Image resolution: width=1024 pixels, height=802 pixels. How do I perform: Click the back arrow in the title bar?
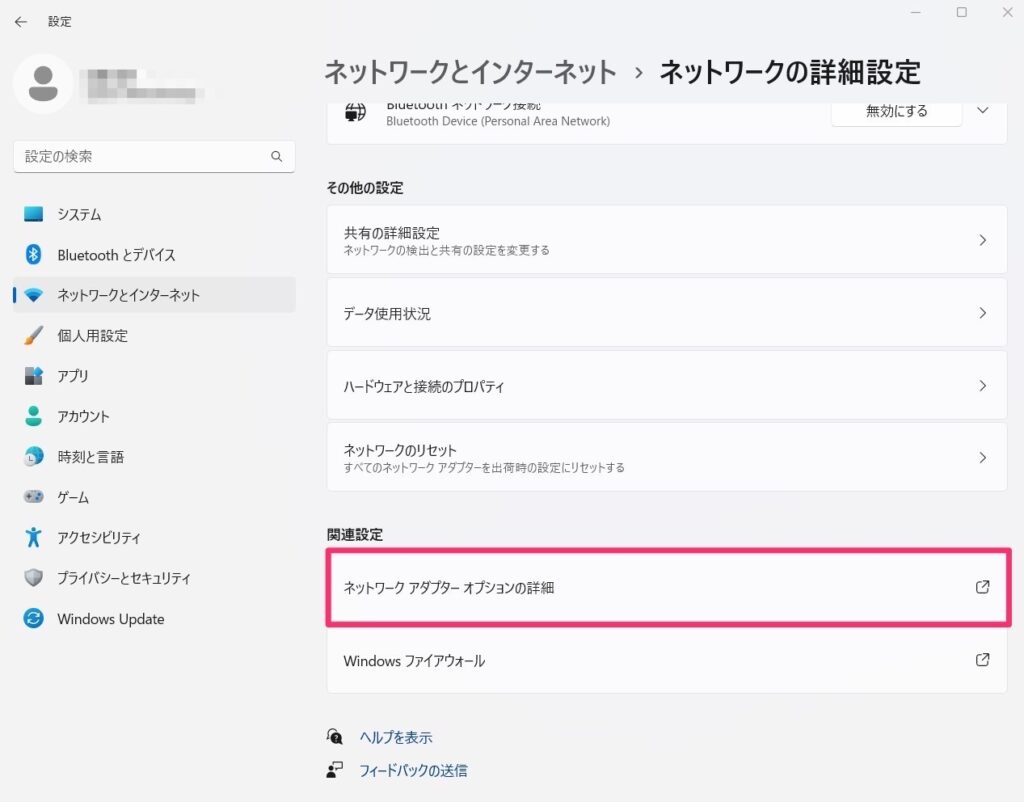click(21, 21)
